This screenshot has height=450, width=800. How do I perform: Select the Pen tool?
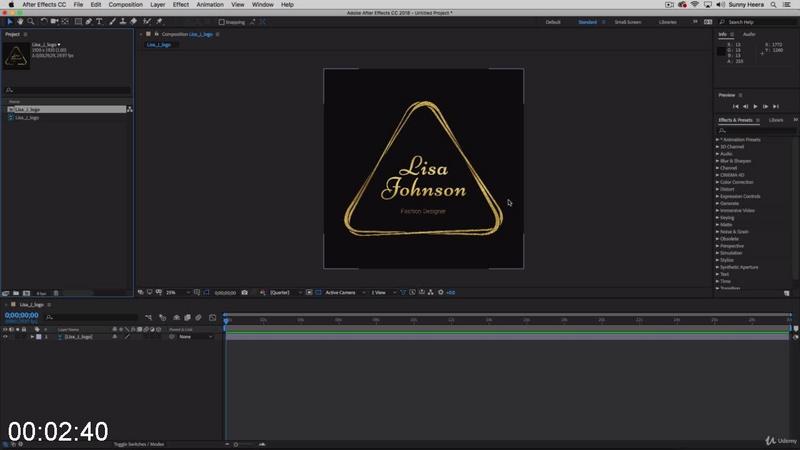[89, 21]
